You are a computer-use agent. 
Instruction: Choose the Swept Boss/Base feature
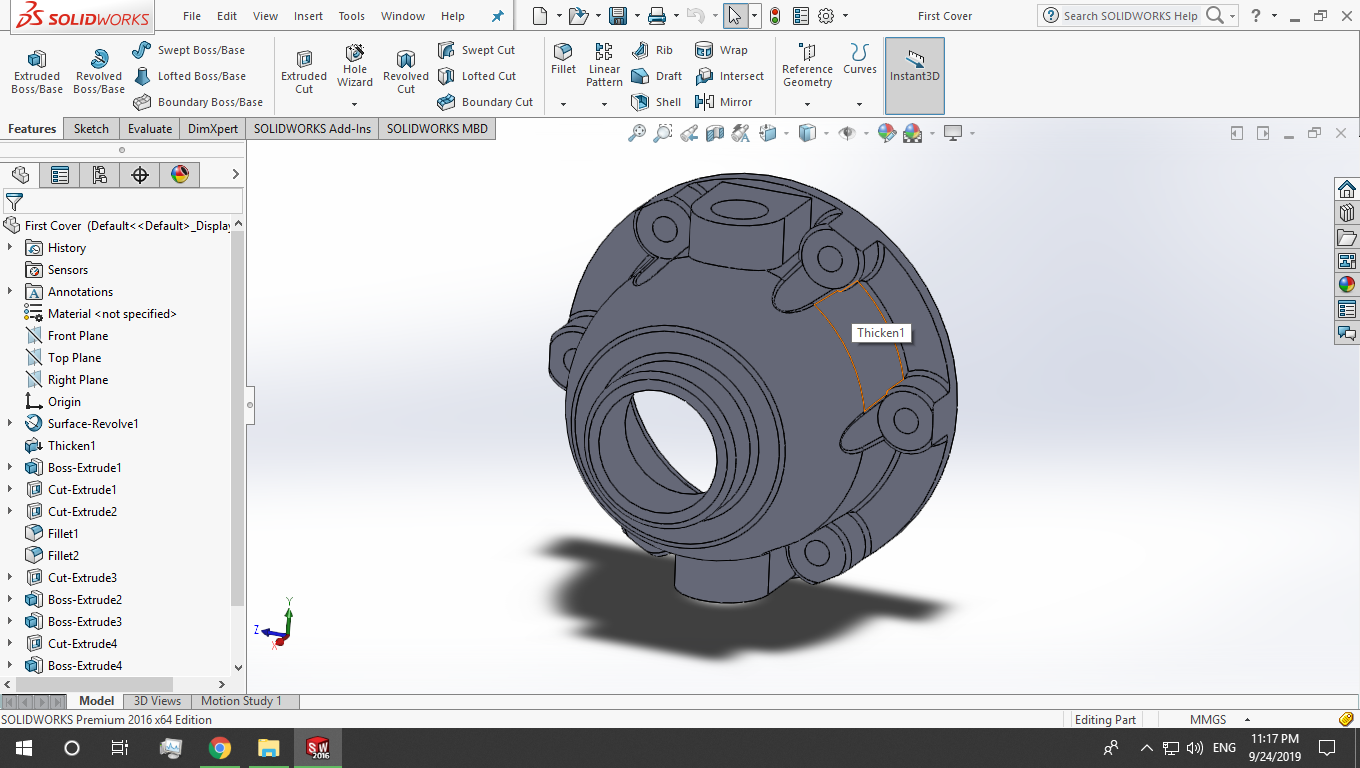click(x=189, y=50)
